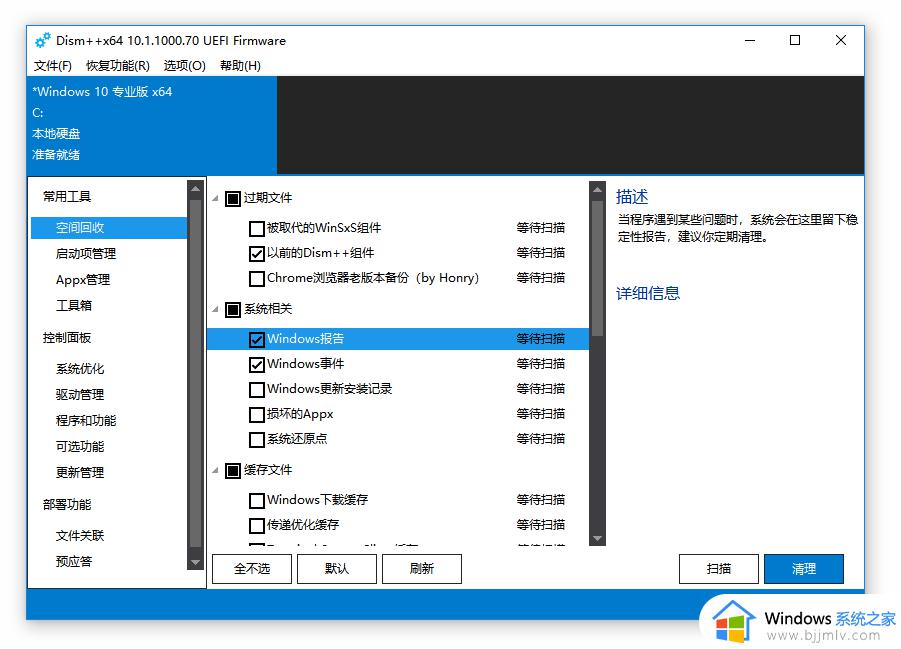This screenshot has width=901, height=649.
Task: Collapse the 过期文件 tree group
Action: click(x=215, y=198)
